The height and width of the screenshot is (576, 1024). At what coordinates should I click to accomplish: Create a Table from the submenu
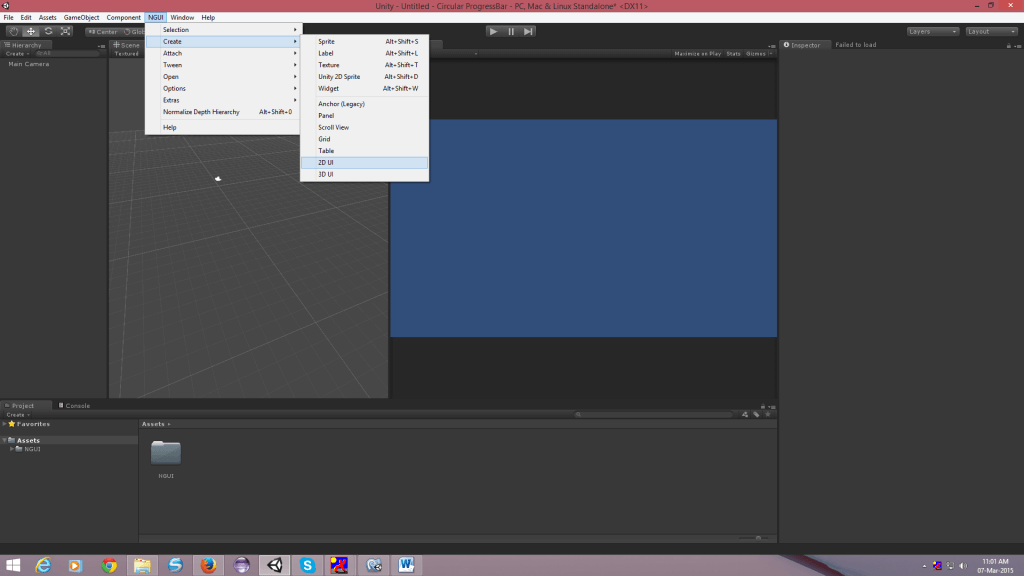pyautogui.click(x=364, y=151)
